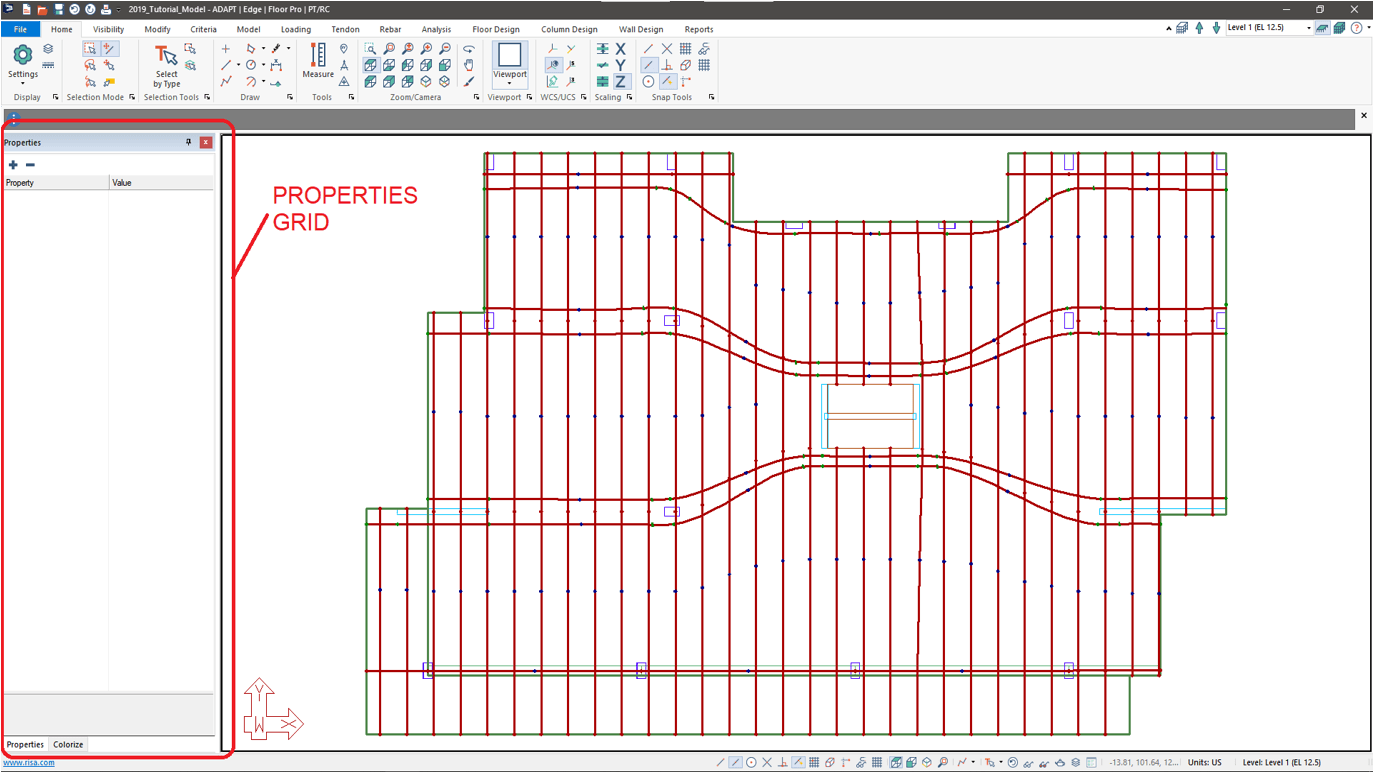Click the Z axis icon in Scaling group
This screenshot has height=773, width=1374.
pos(620,82)
